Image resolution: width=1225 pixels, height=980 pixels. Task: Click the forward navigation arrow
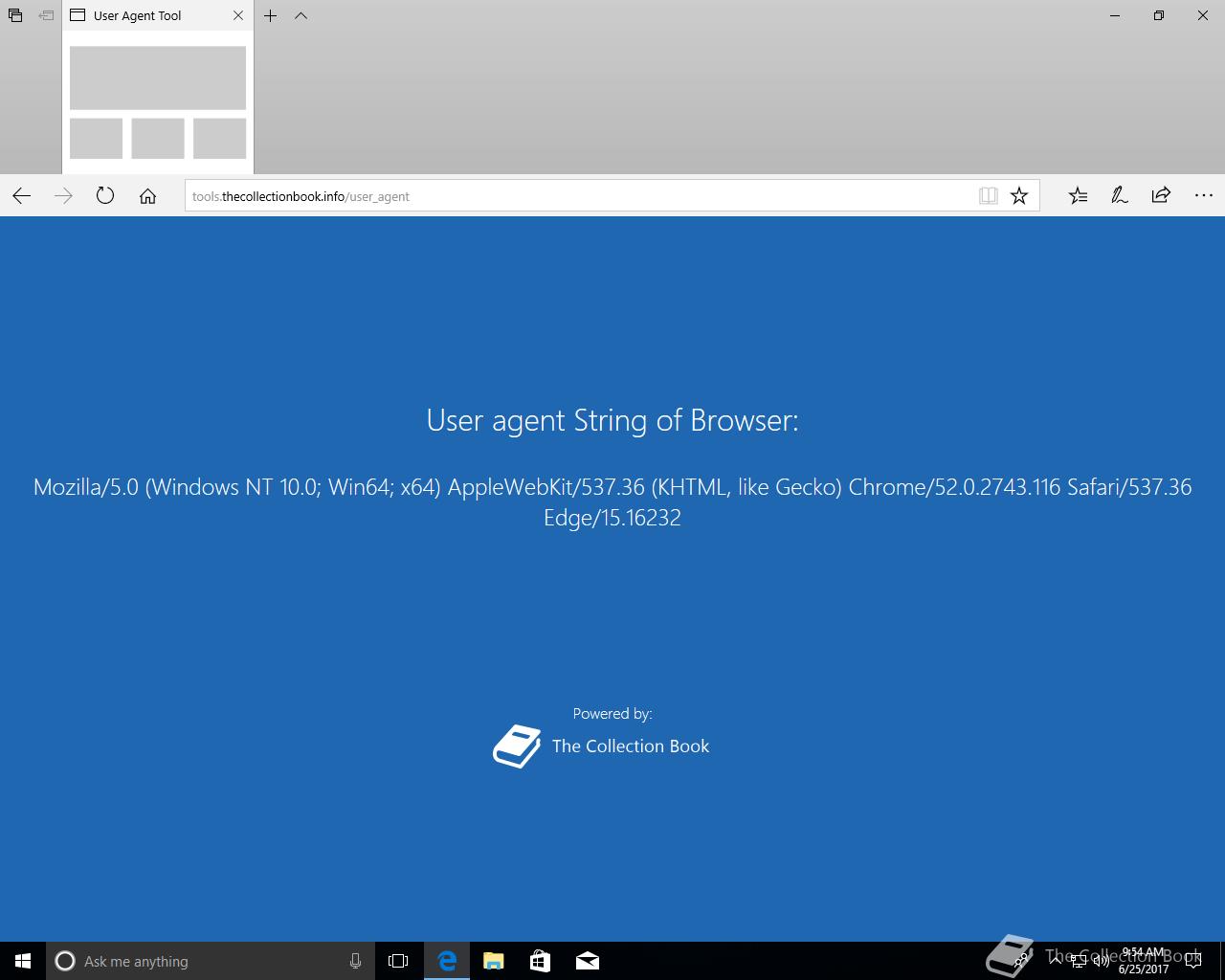[63, 196]
